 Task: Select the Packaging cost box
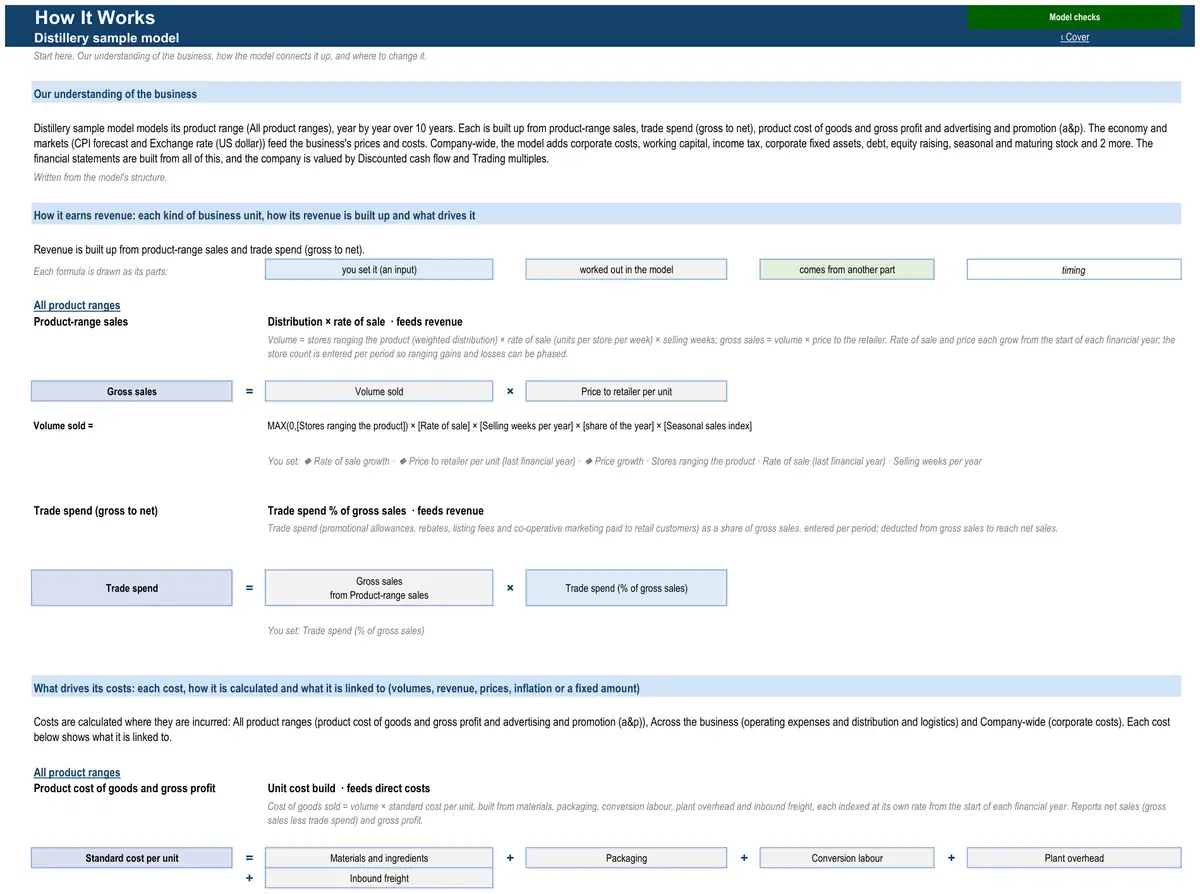tap(626, 858)
